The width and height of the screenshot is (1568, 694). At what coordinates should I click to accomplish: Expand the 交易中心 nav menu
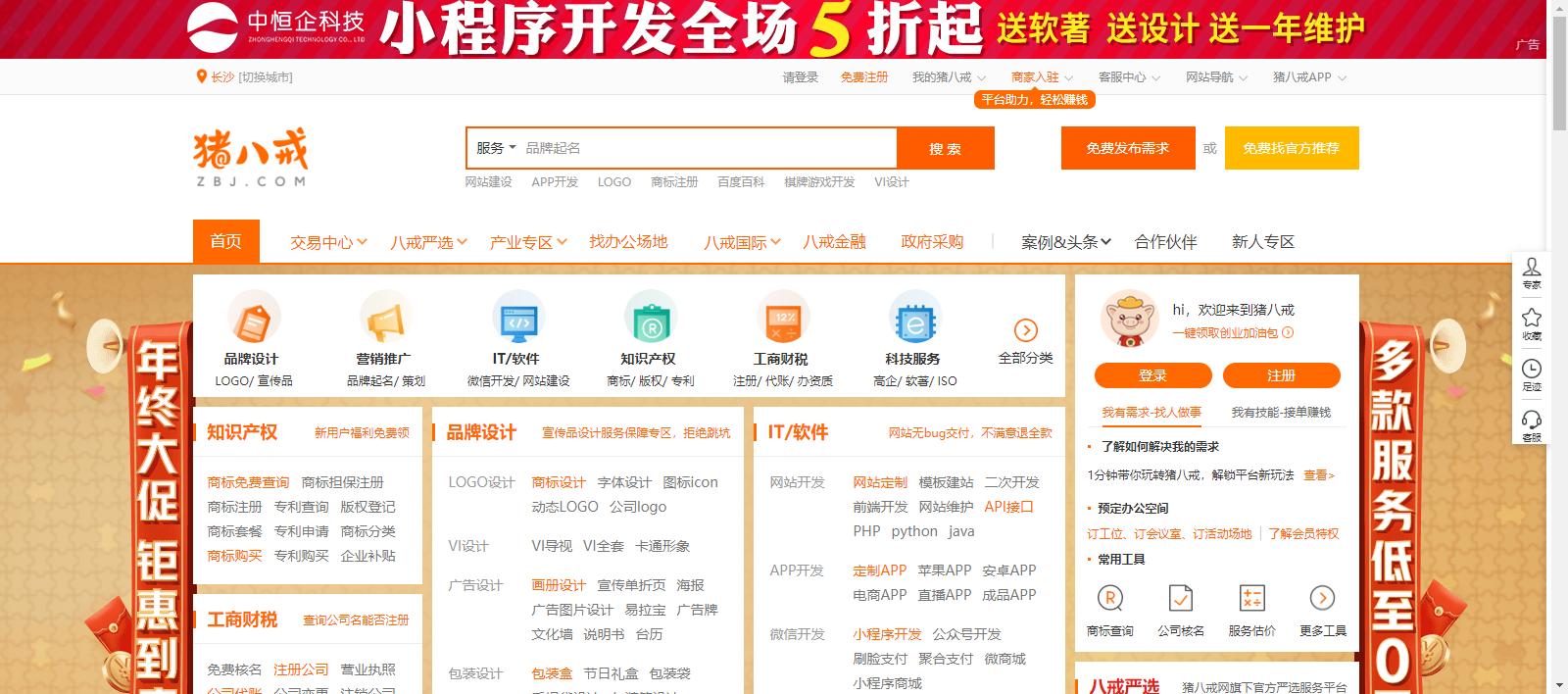(x=328, y=242)
